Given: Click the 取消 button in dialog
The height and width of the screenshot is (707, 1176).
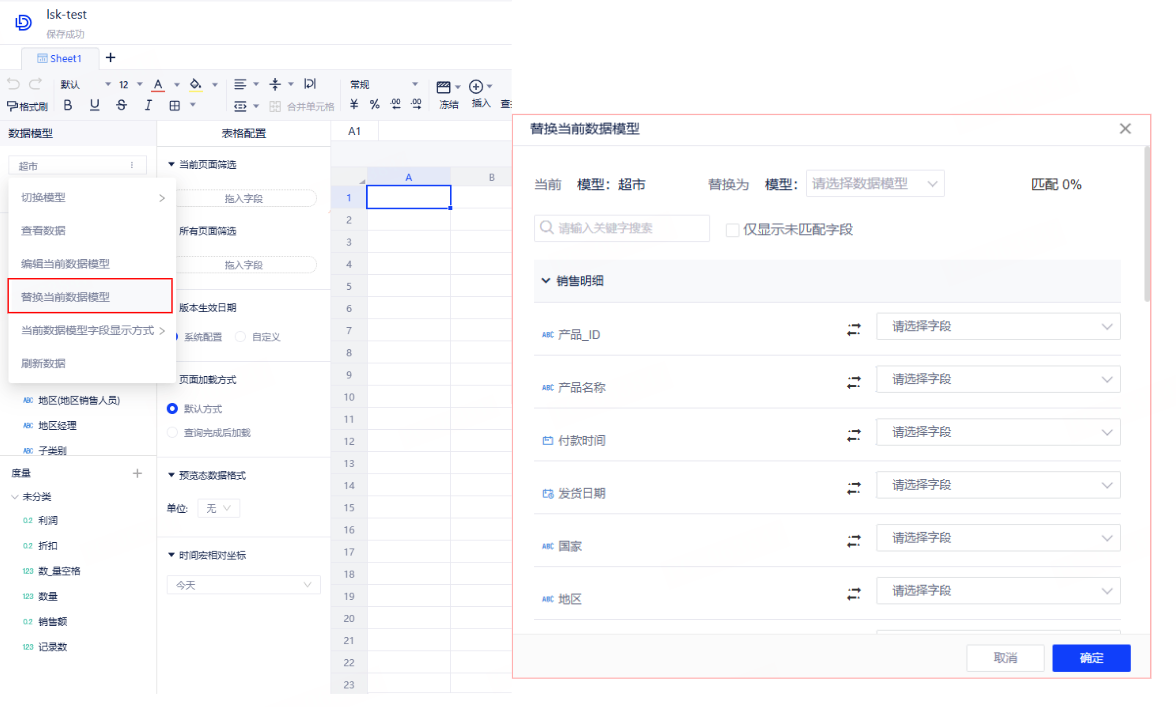Looking at the screenshot, I should [x=1005, y=658].
